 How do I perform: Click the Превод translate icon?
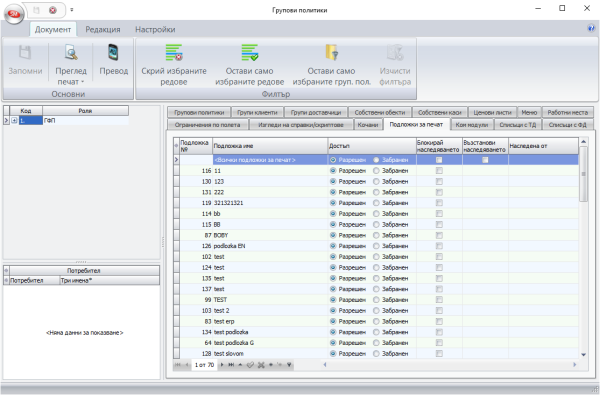(113, 53)
